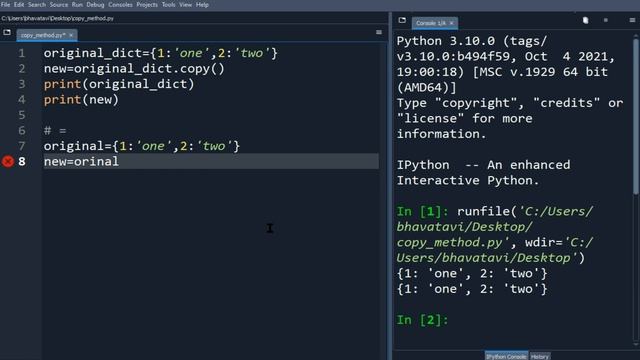Click line number 5 in the gutter

point(22,115)
